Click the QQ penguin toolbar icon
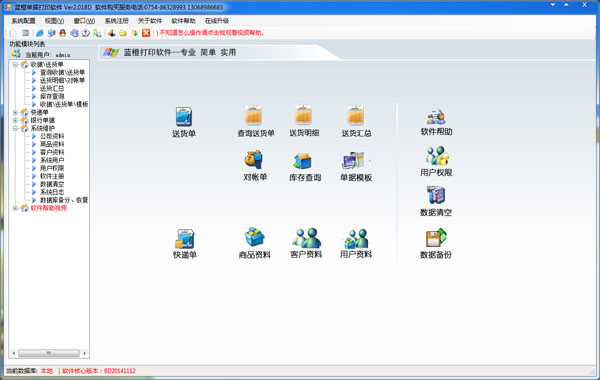Screen dimensions: 600x380 [x=63, y=33]
